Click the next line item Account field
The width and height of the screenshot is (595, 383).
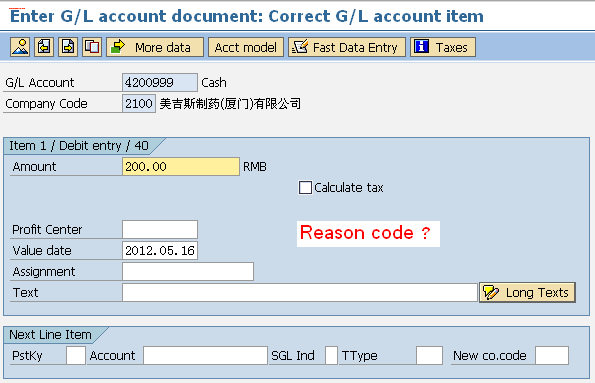pyautogui.click(x=205, y=355)
